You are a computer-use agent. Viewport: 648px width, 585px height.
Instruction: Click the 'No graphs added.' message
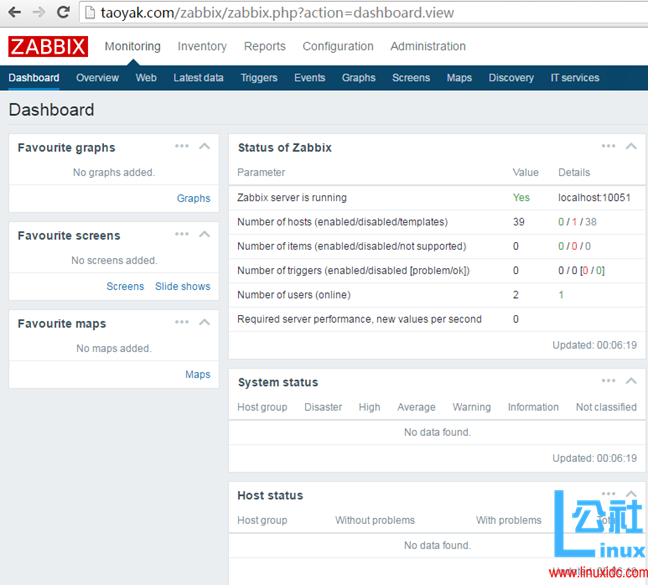[114, 172]
